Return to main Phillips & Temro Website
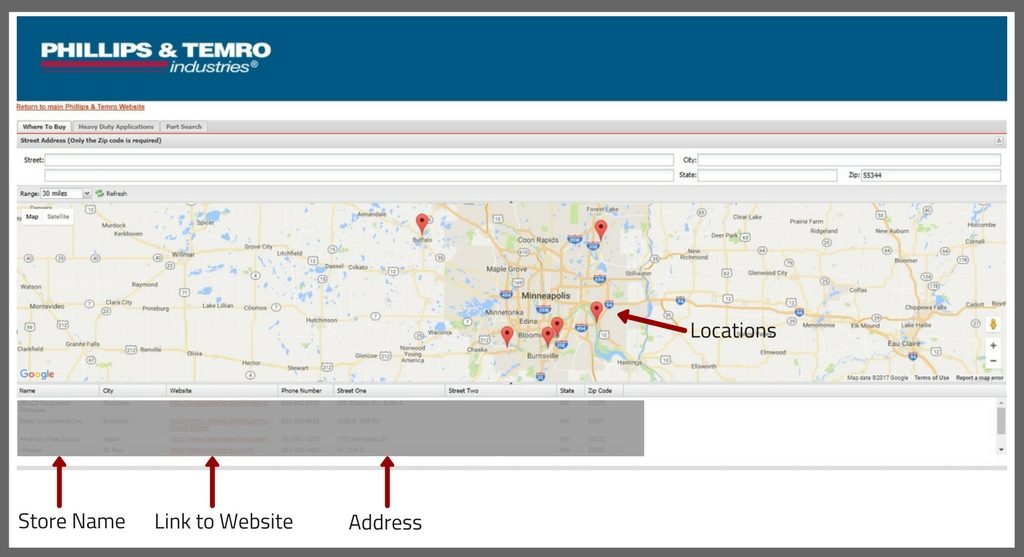Screen dimensions: 1024x557 tap(80, 106)
